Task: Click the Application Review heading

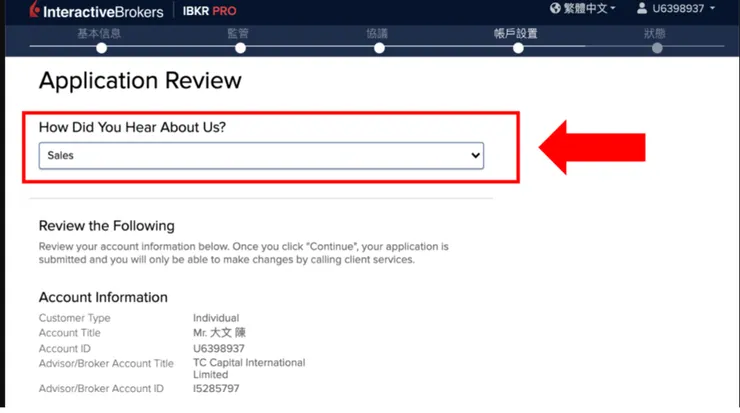Action: pyautogui.click(x=140, y=81)
